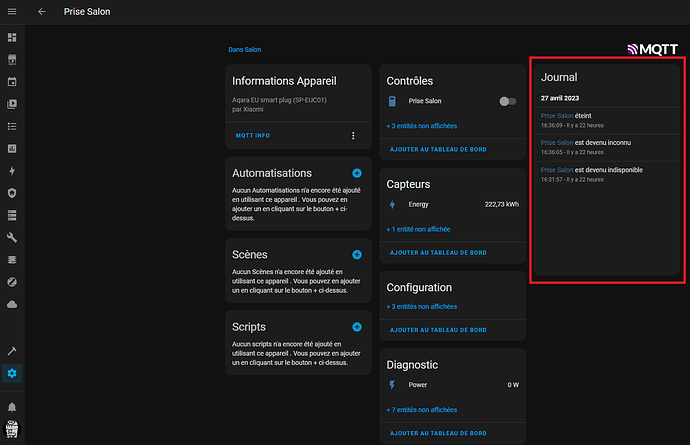
Task: Open MQTT INFO button
Action: tap(253, 136)
